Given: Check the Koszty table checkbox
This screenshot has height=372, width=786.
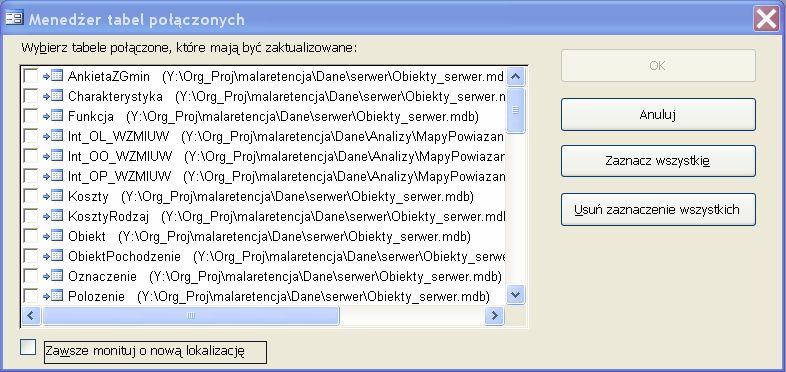Looking at the screenshot, I should [31, 196].
